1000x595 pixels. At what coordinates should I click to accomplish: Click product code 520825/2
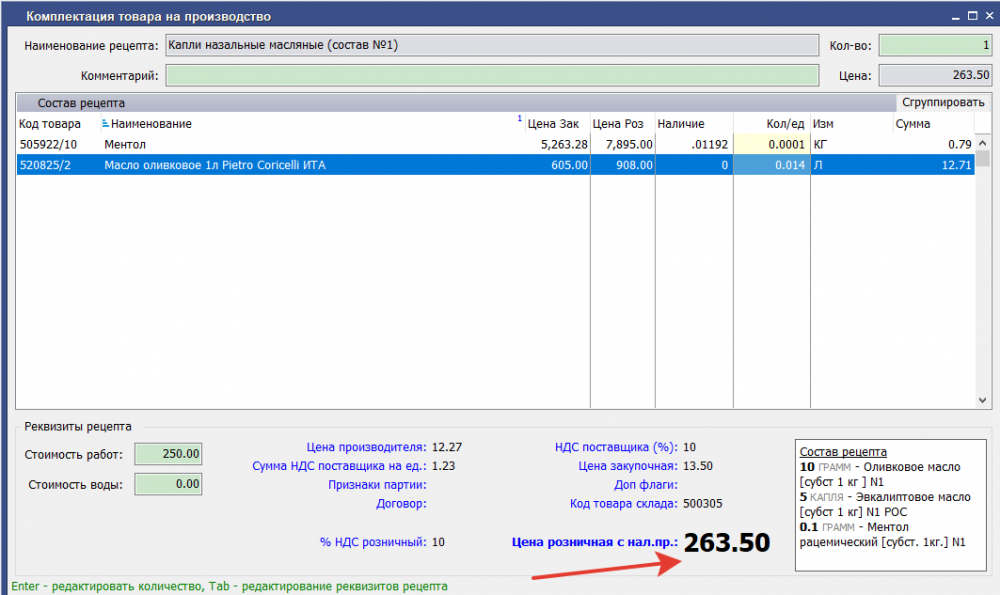tap(45, 165)
